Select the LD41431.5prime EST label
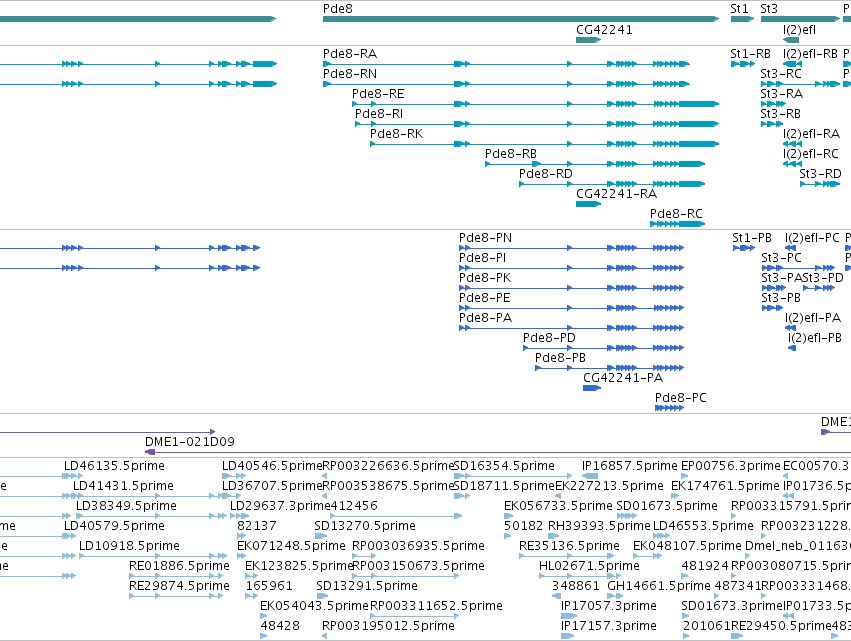Screen dimensions: 851x641 pos(123,486)
